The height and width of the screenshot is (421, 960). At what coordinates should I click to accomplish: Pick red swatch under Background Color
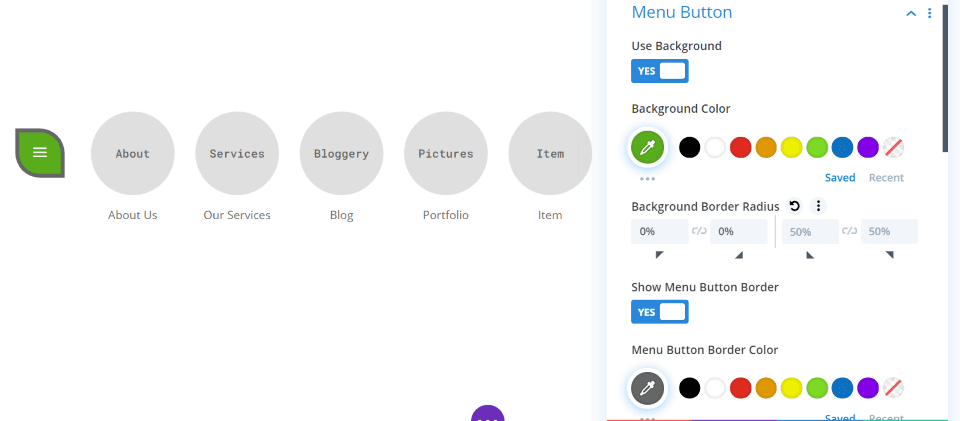pyautogui.click(x=741, y=147)
